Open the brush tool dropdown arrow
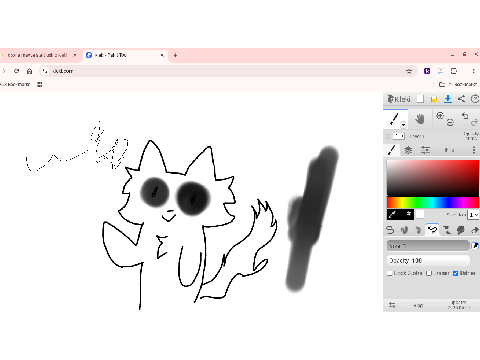Screen dimensions: 480x360 (x=403, y=124)
